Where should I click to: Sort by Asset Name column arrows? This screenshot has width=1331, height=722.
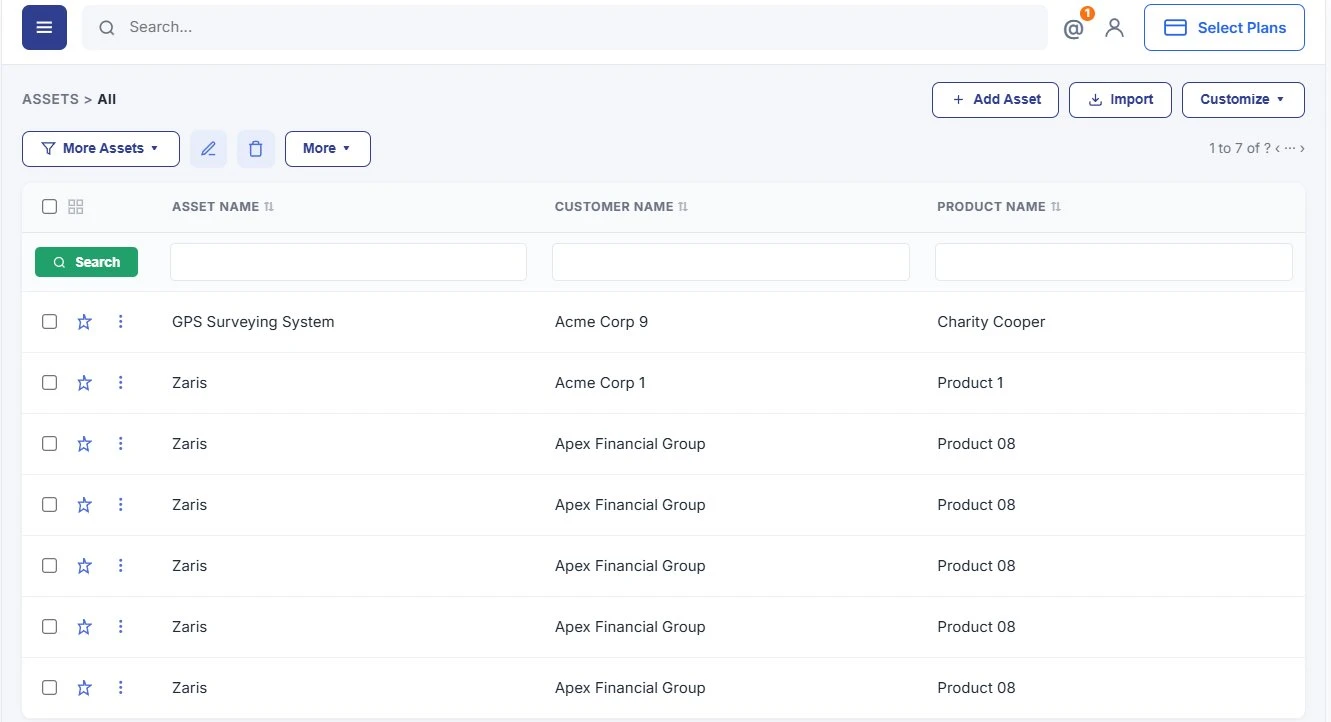269,207
